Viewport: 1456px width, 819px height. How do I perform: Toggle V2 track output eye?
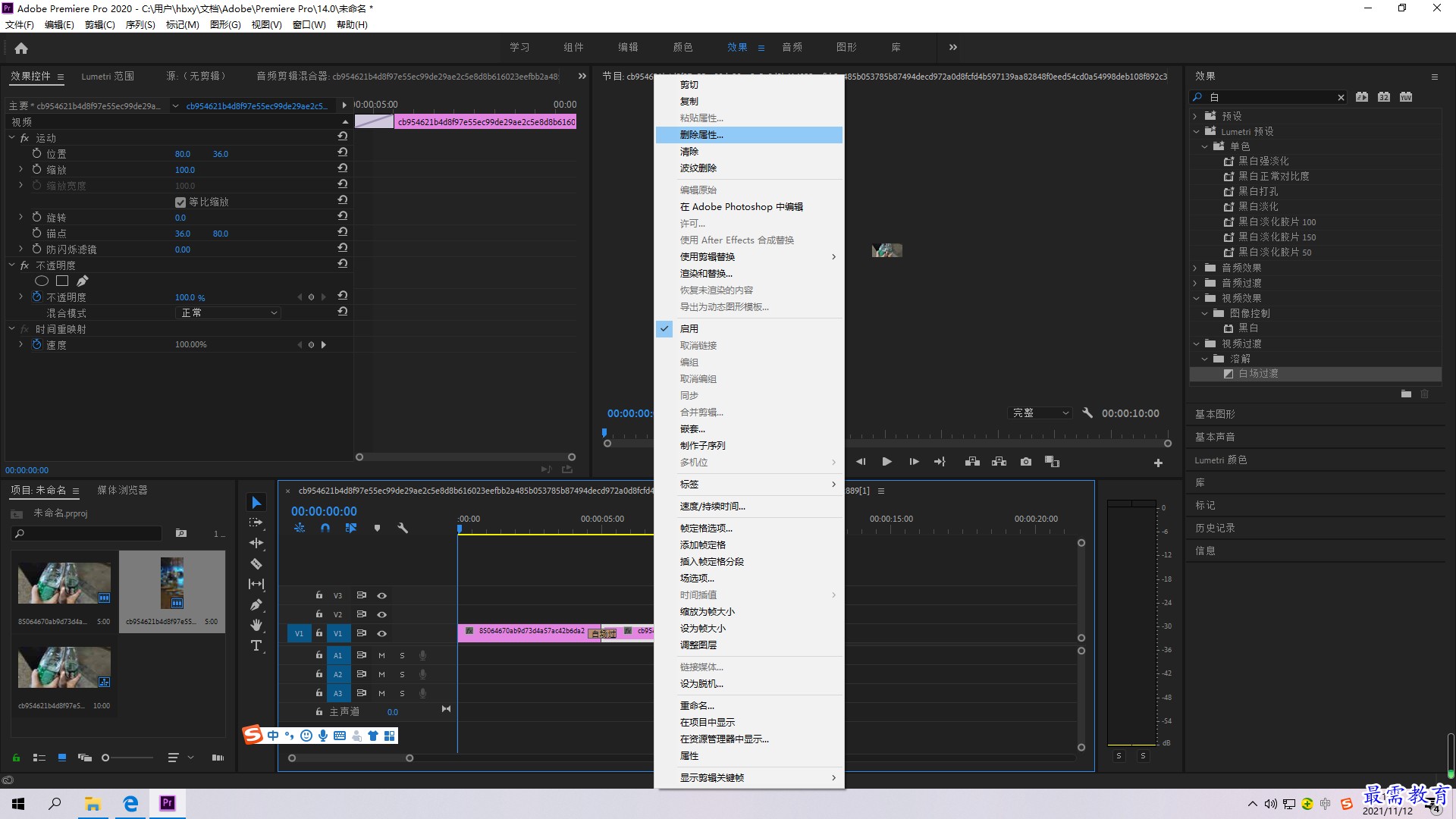[x=382, y=614]
